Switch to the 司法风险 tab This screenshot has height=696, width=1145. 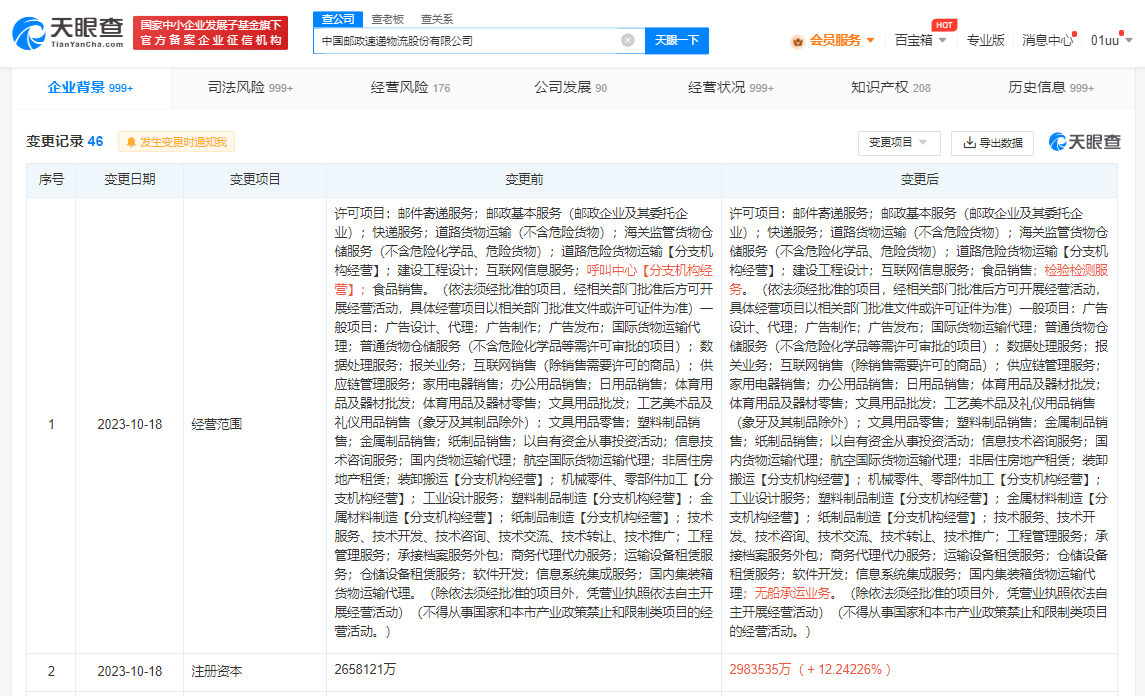tap(250, 88)
